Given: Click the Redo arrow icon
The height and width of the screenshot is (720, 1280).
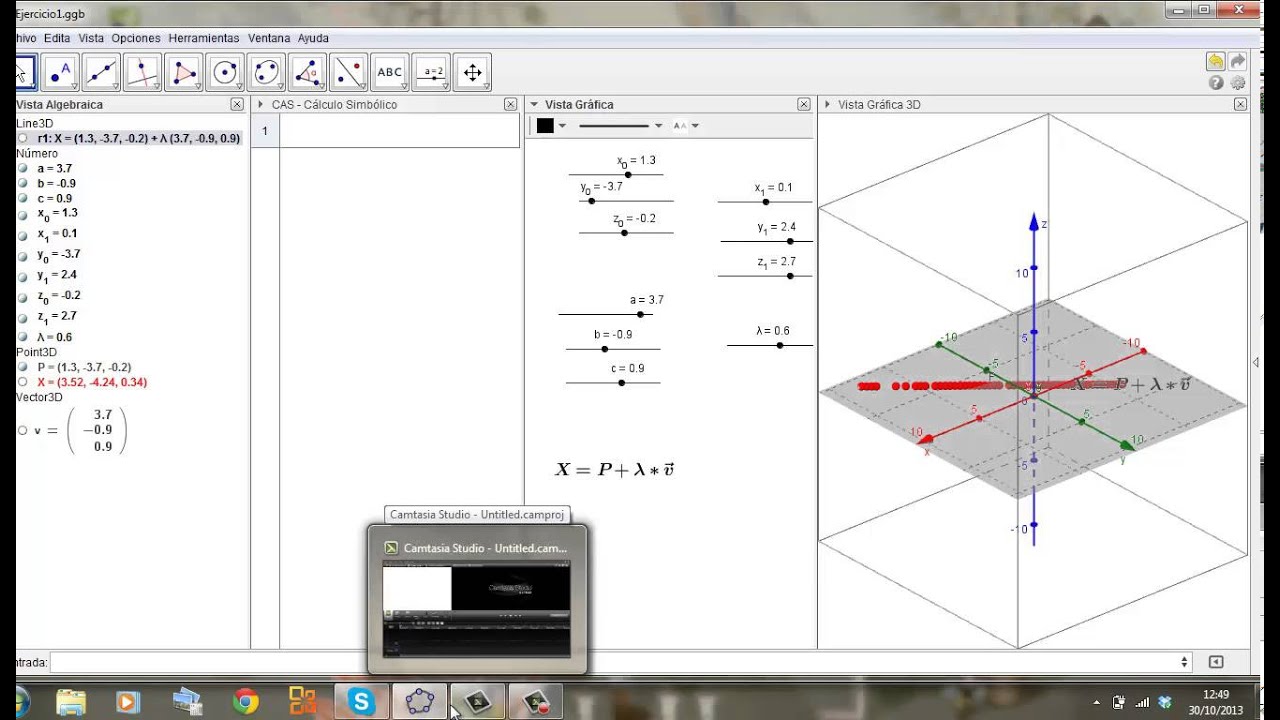Looking at the screenshot, I should click(1238, 62).
